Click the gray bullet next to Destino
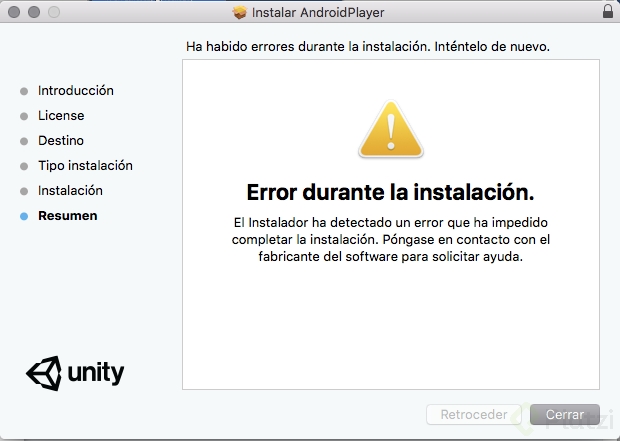The width and height of the screenshot is (620, 441). (x=24, y=141)
